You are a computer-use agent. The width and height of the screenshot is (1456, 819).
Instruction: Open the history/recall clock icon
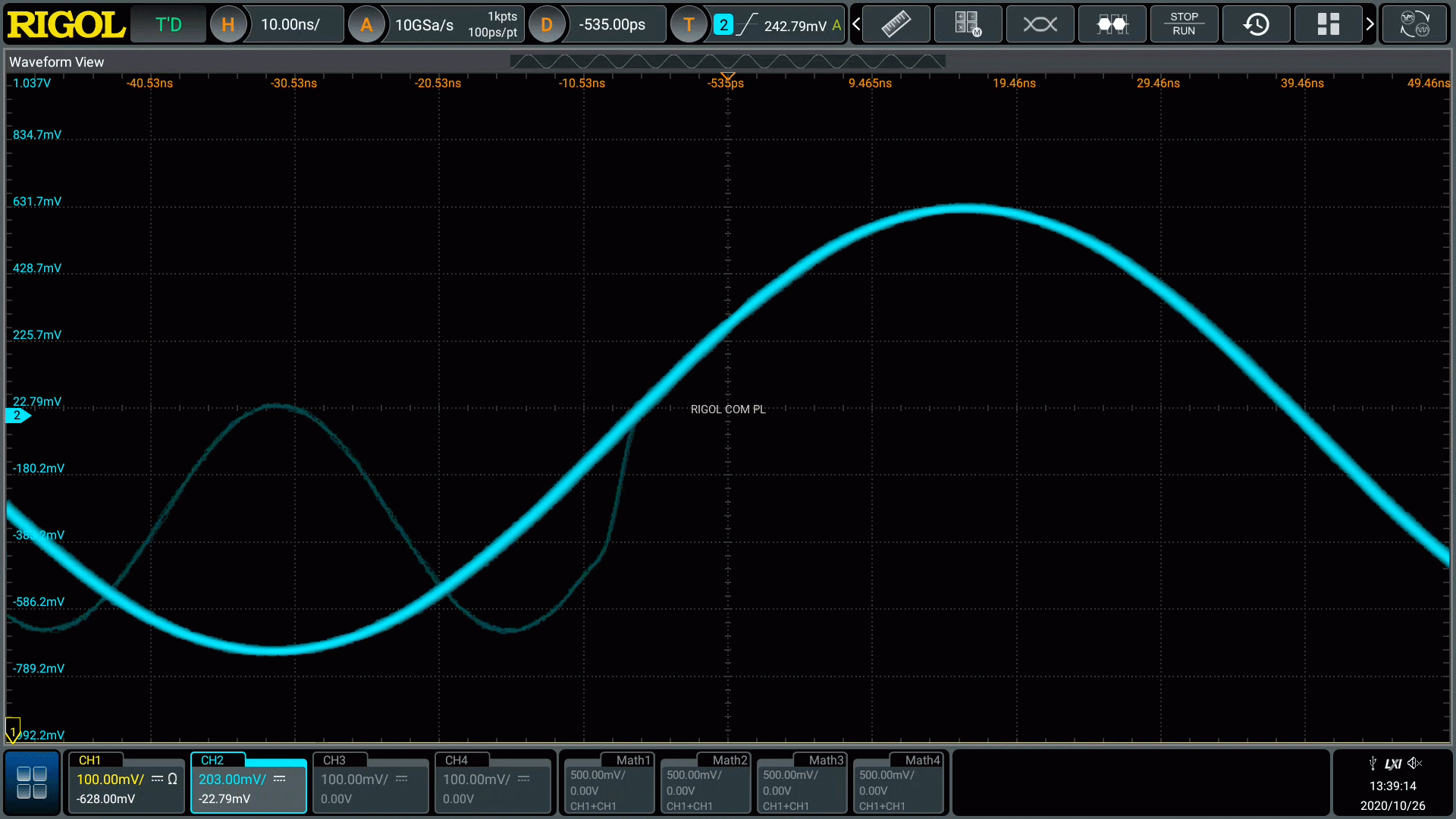pos(1256,24)
